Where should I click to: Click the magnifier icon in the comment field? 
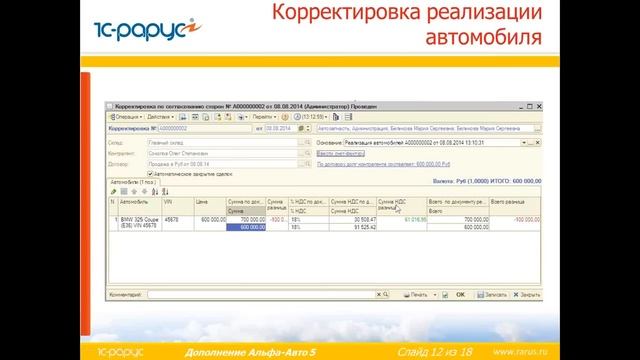(x=385, y=295)
